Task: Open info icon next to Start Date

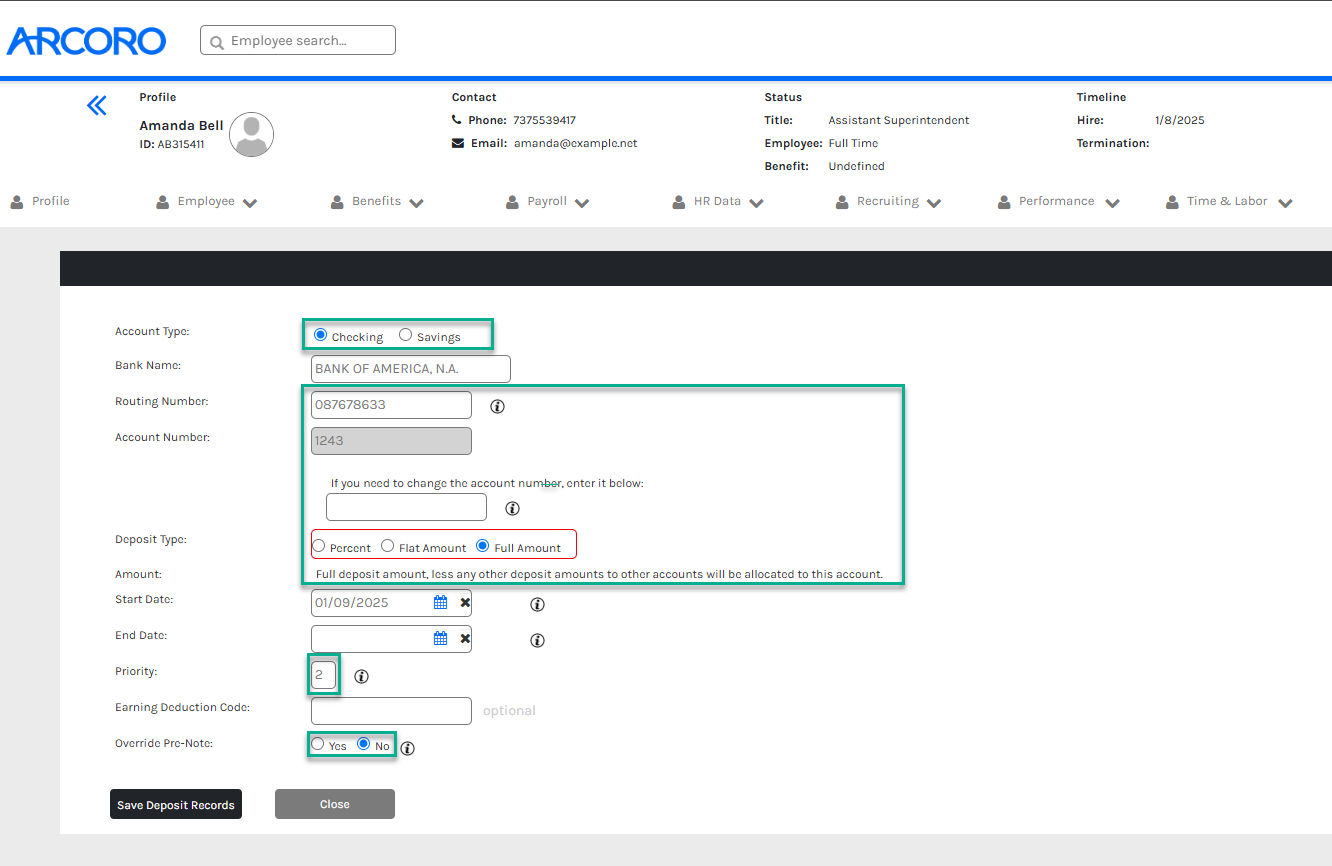Action: pos(537,605)
